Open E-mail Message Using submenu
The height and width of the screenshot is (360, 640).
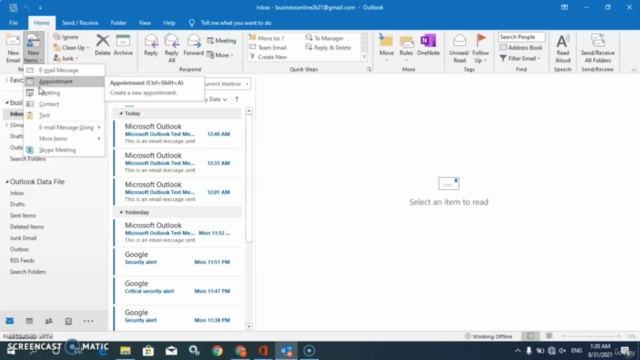[x=64, y=127]
